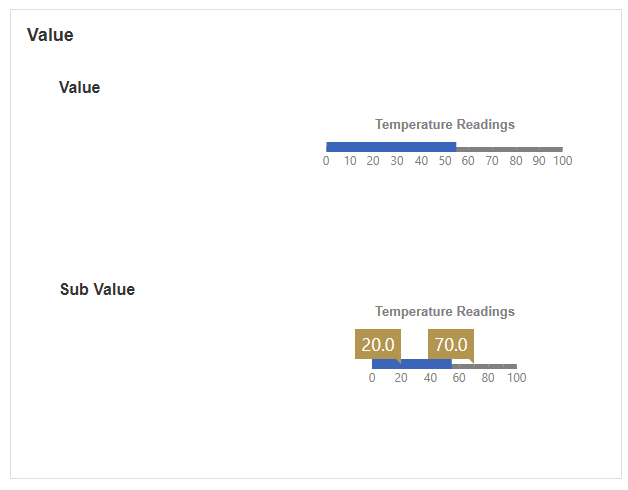
Task: Click the 30 tick label on top gauge
Action: [397, 161]
